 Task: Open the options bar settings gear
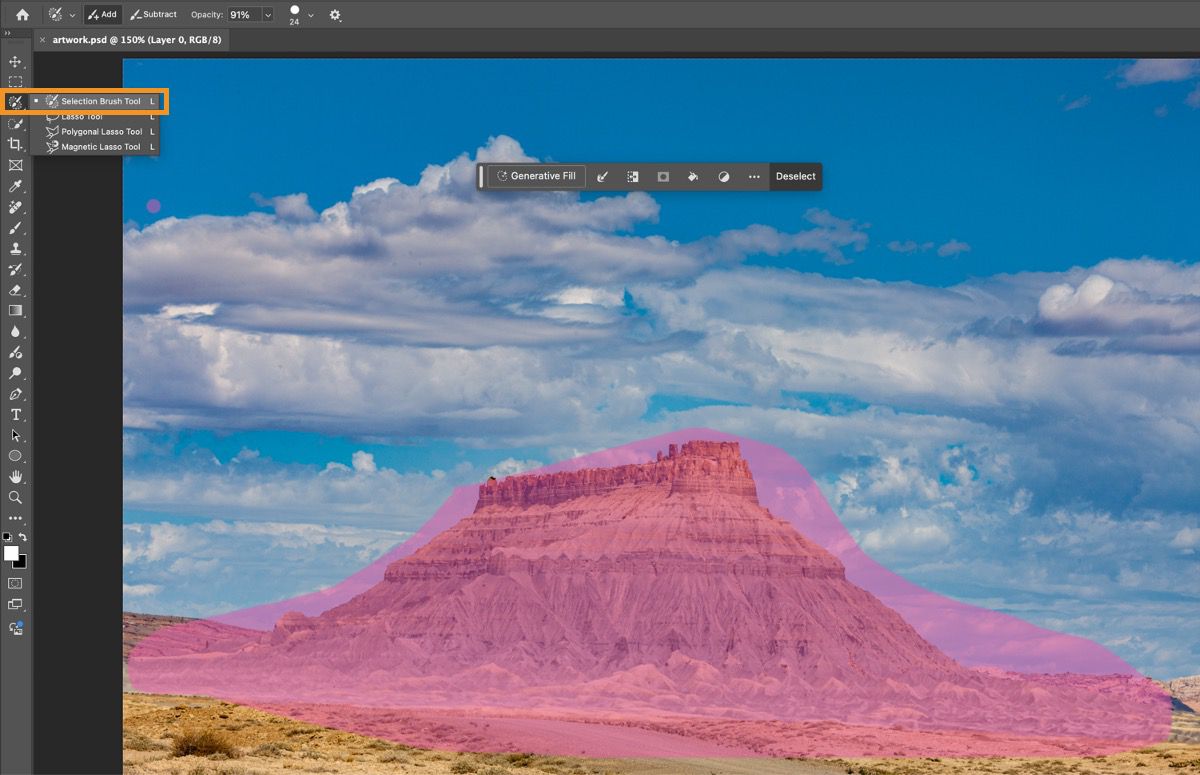[336, 15]
